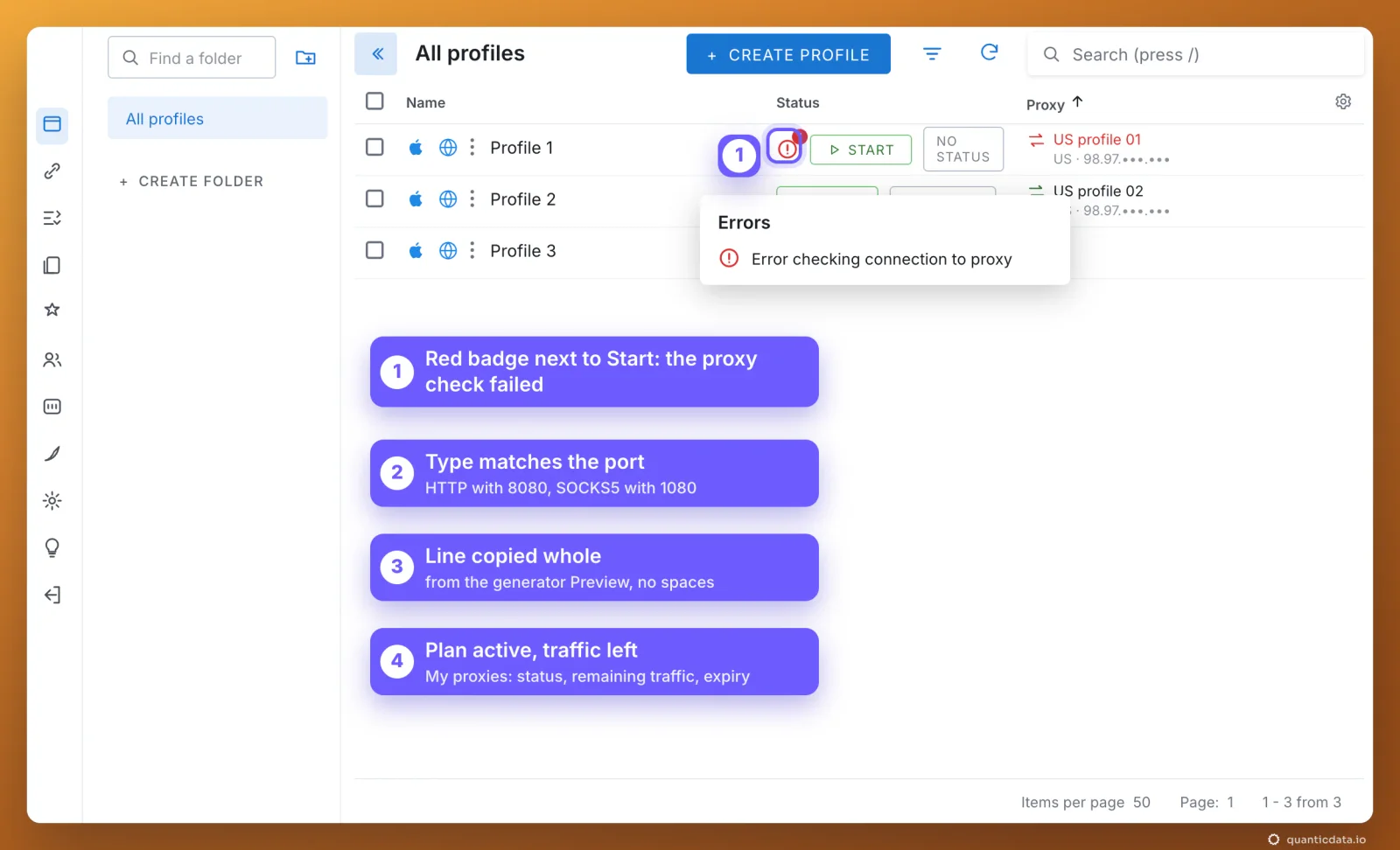Viewport: 1400px width, 850px height.
Task: Open the three-dot menu for Profile 2
Action: (472, 199)
